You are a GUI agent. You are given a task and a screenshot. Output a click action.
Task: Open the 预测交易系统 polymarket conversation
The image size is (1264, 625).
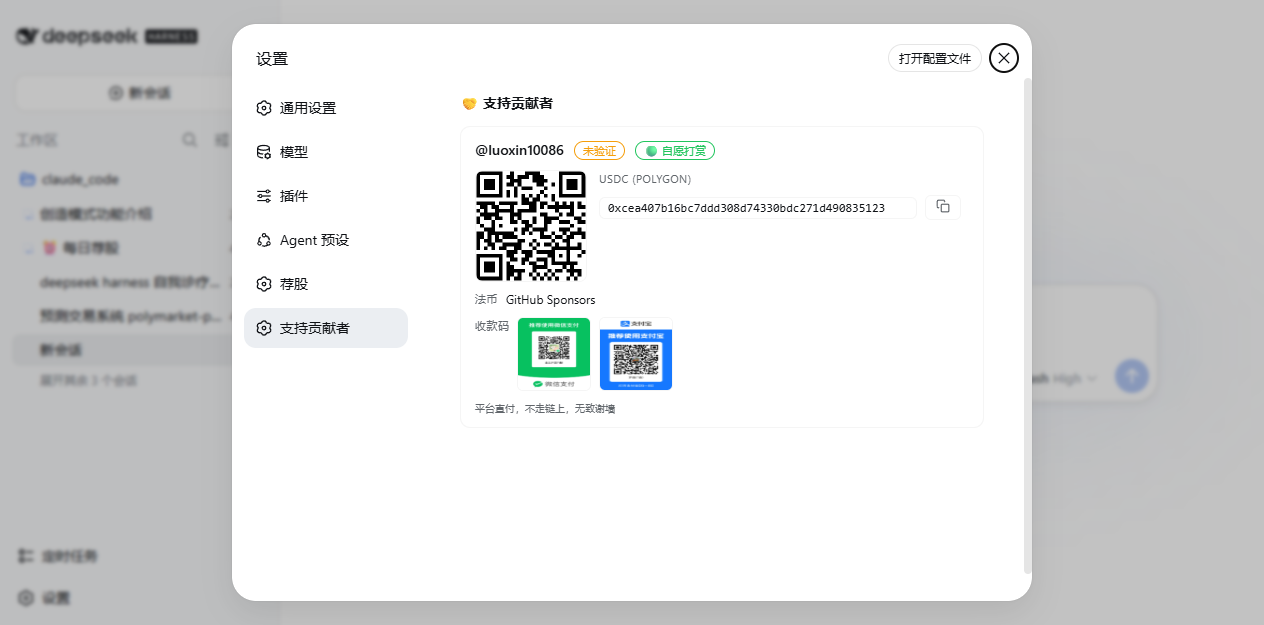(x=130, y=316)
